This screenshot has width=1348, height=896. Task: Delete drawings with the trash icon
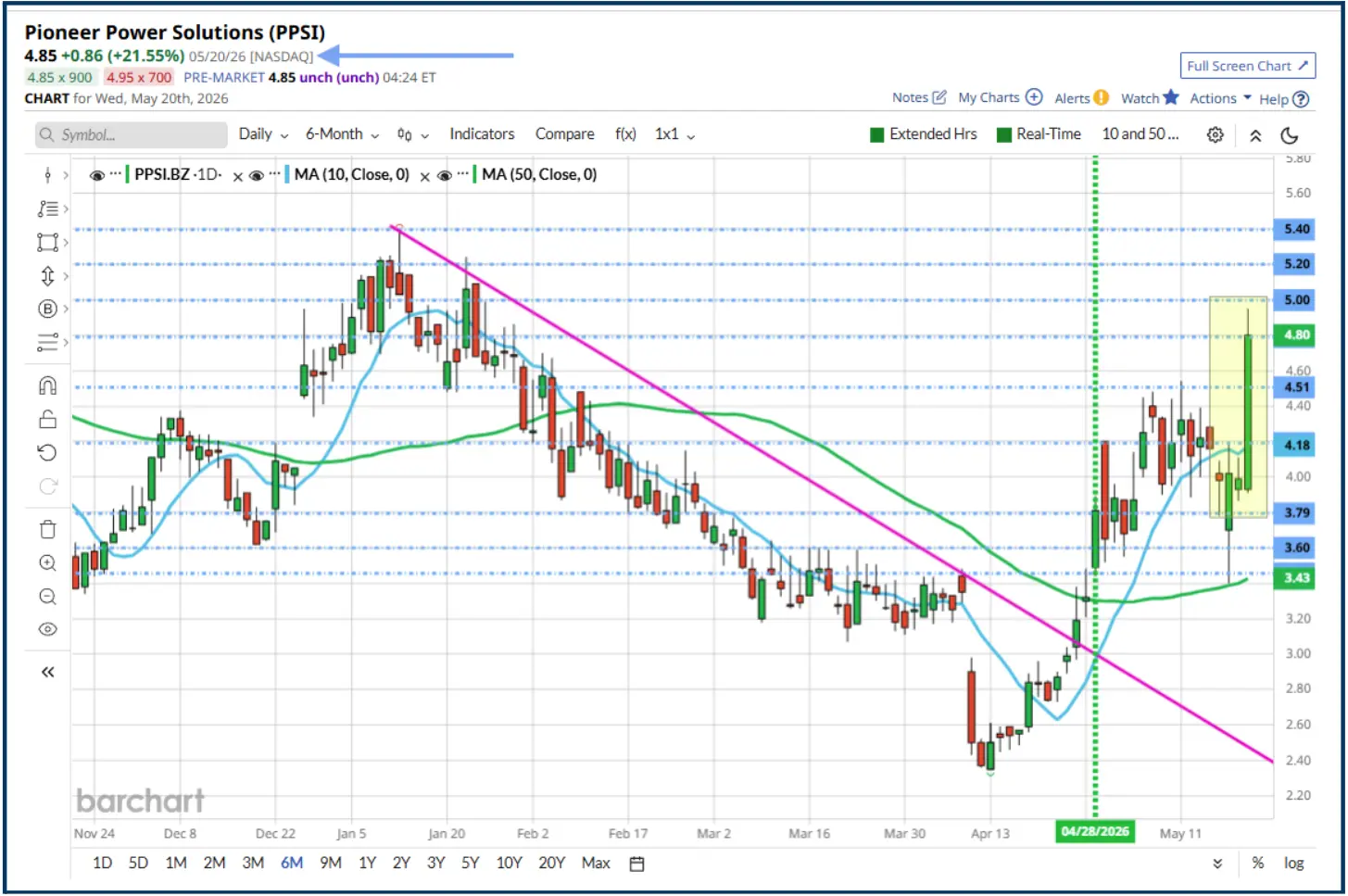point(47,529)
